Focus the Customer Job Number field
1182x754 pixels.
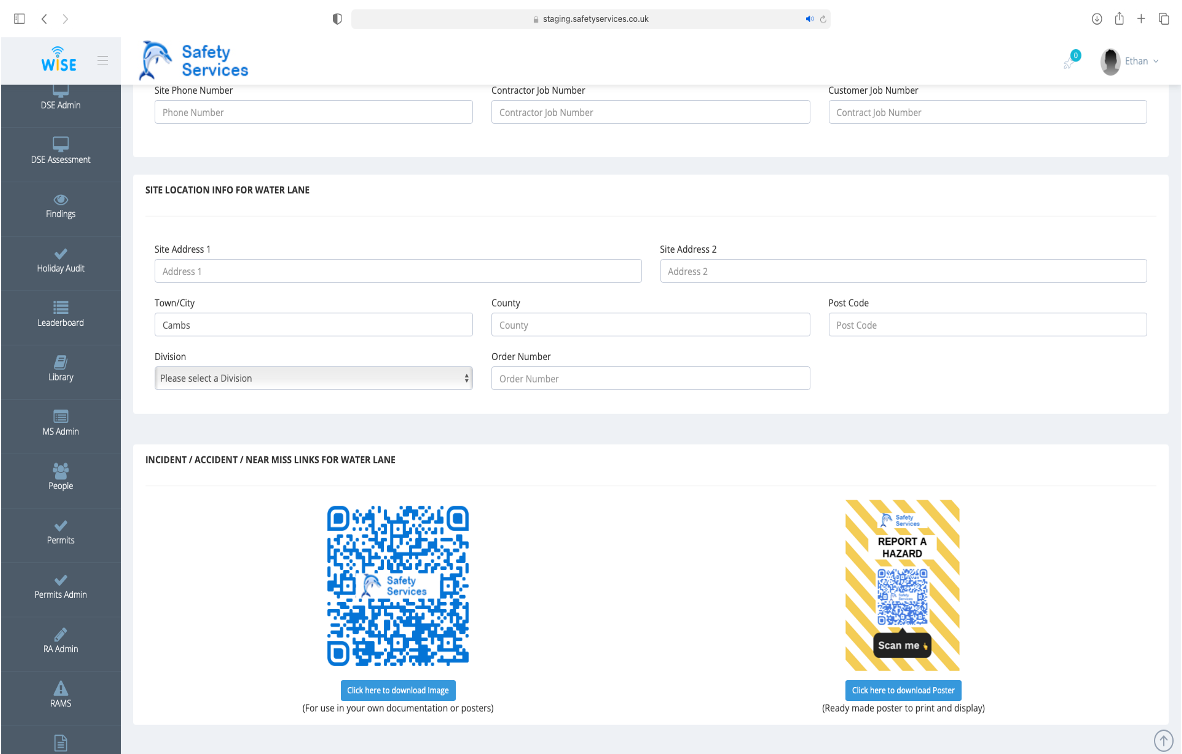point(988,112)
